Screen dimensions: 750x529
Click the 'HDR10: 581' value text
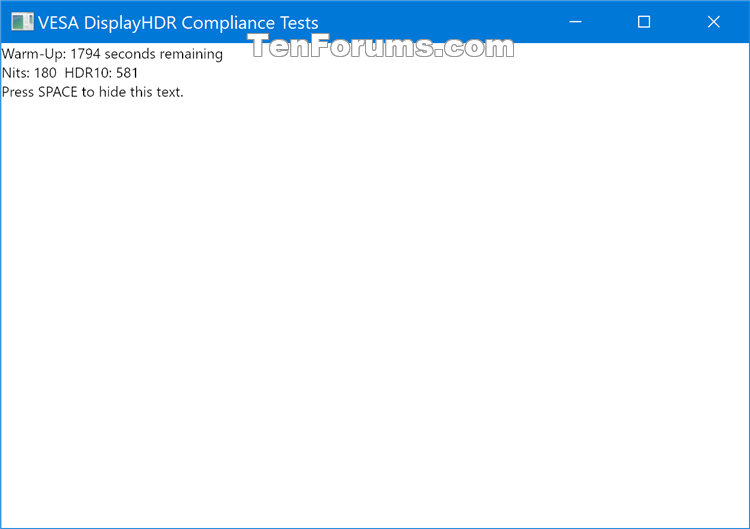pyautogui.click(x=101, y=73)
